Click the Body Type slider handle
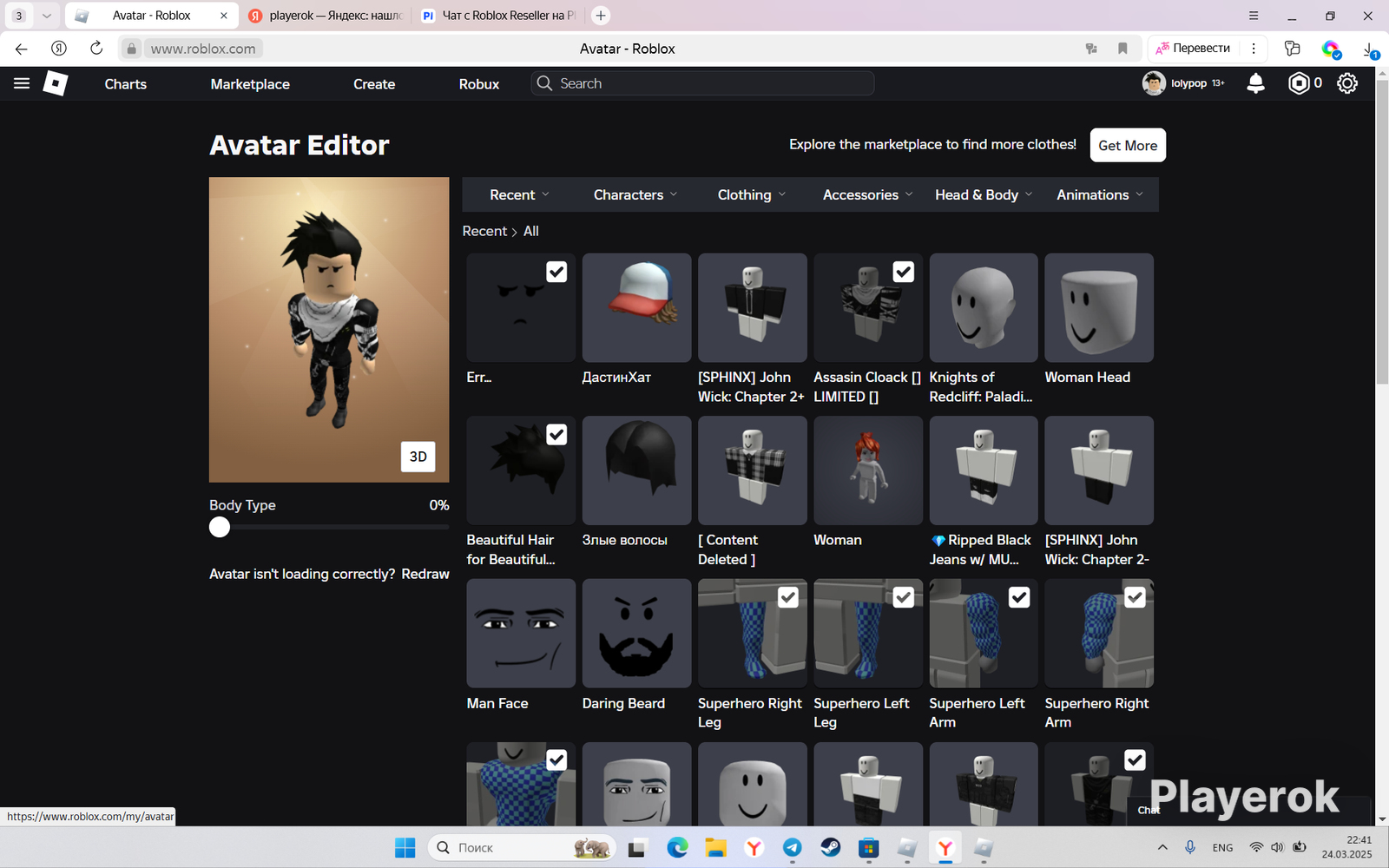The image size is (1389, 868). (x=220, y=527)
